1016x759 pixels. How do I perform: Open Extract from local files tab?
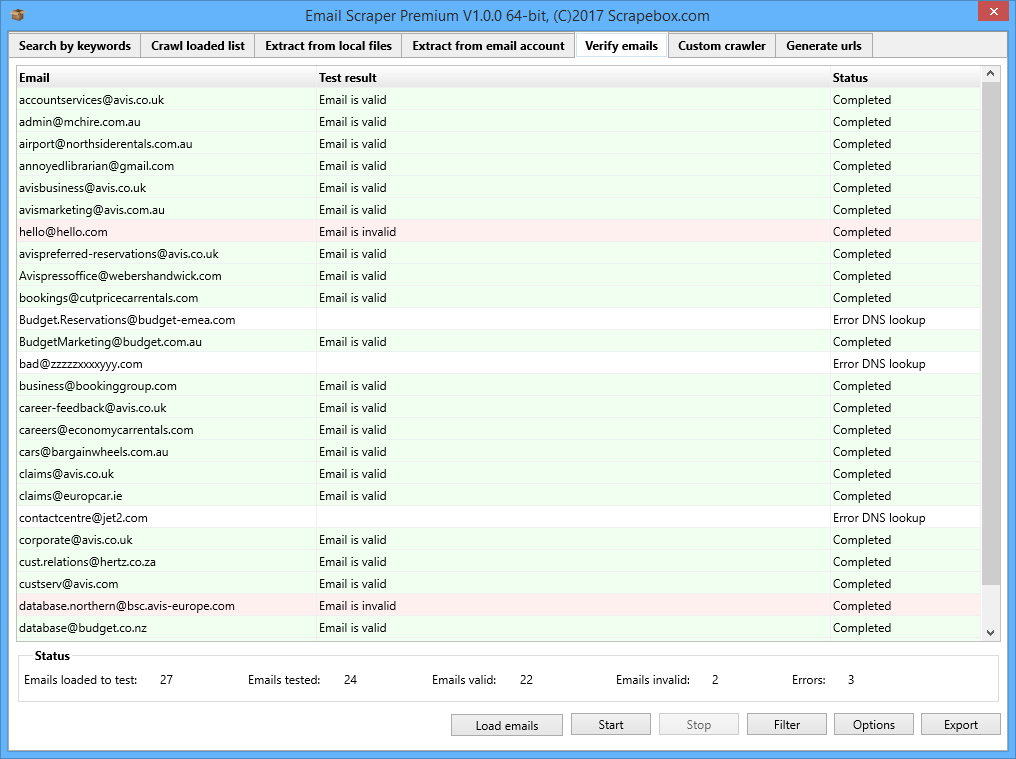328,46
